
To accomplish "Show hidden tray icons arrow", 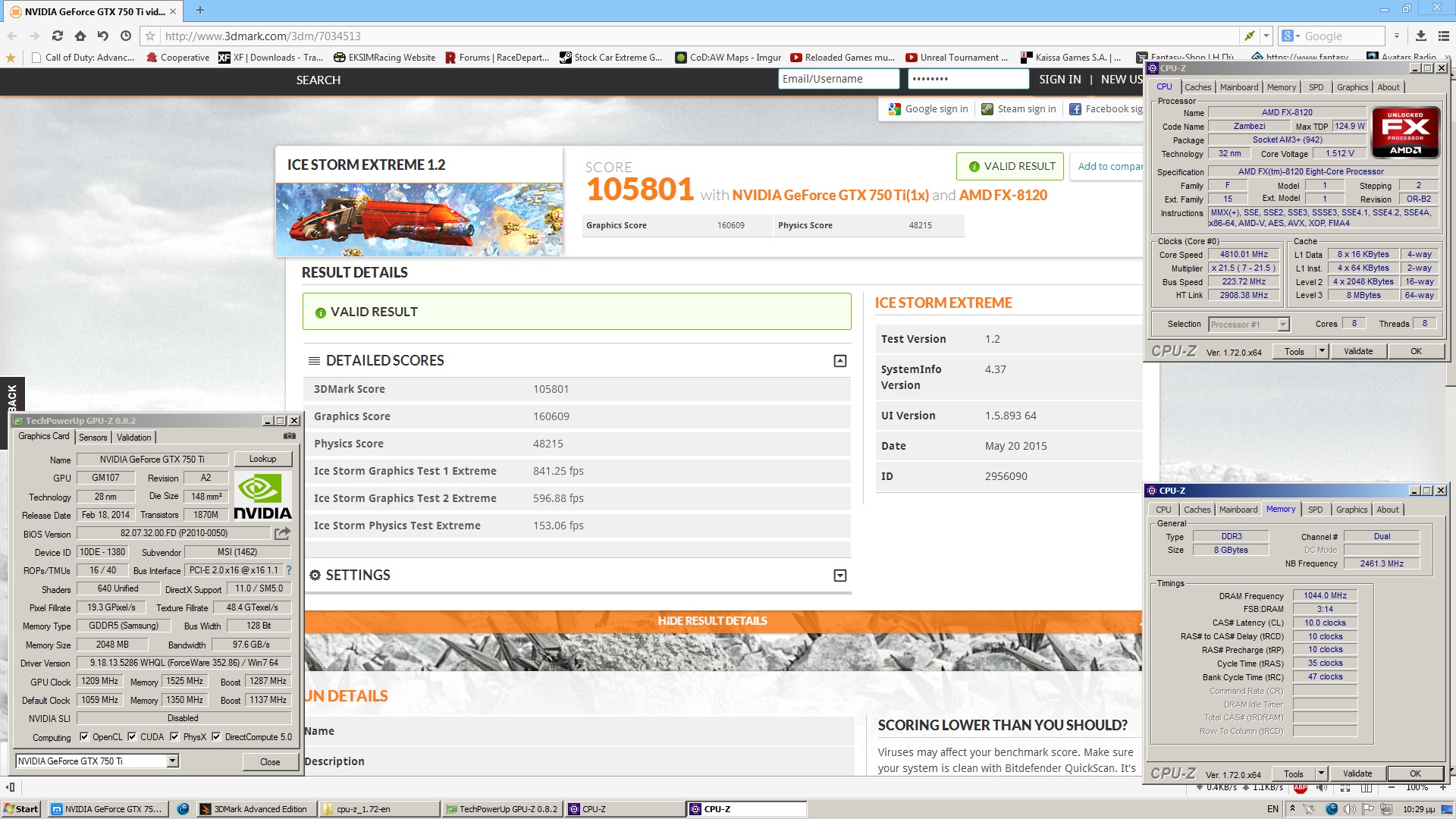I will [x=1292, y=809].
